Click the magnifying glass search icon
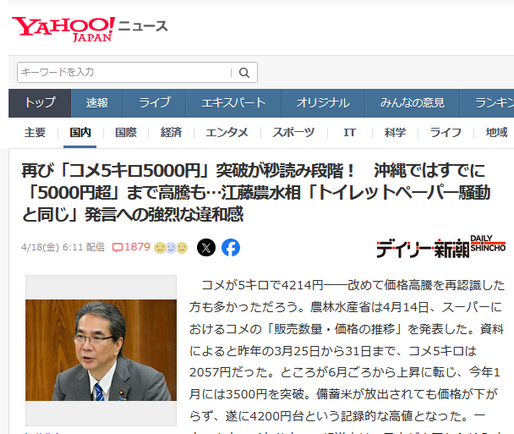The image size is (514, 434). [244, 73]
